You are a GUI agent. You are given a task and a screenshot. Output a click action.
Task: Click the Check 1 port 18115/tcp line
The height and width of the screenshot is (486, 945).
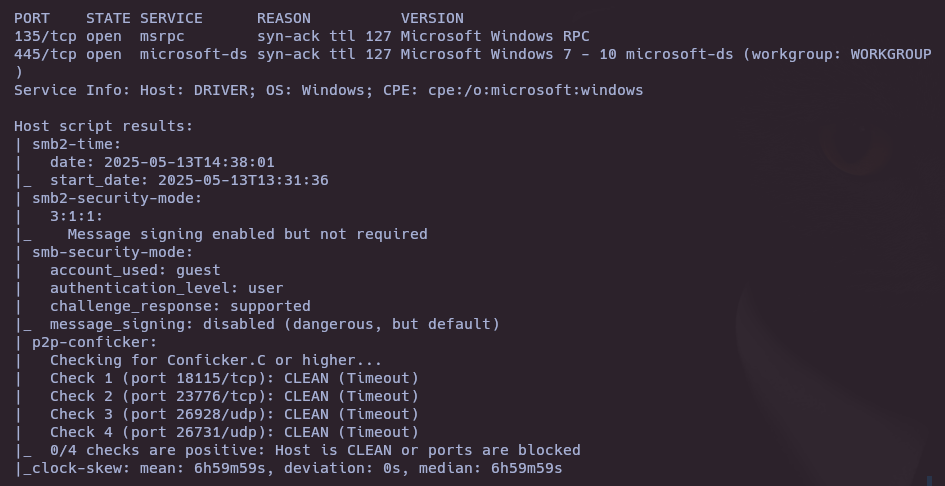(234, 379)
